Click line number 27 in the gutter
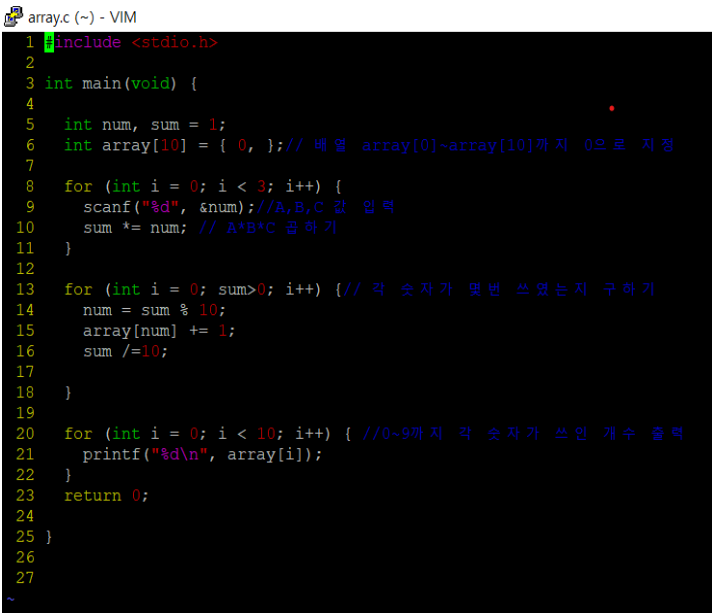 (x=25, y=578)
